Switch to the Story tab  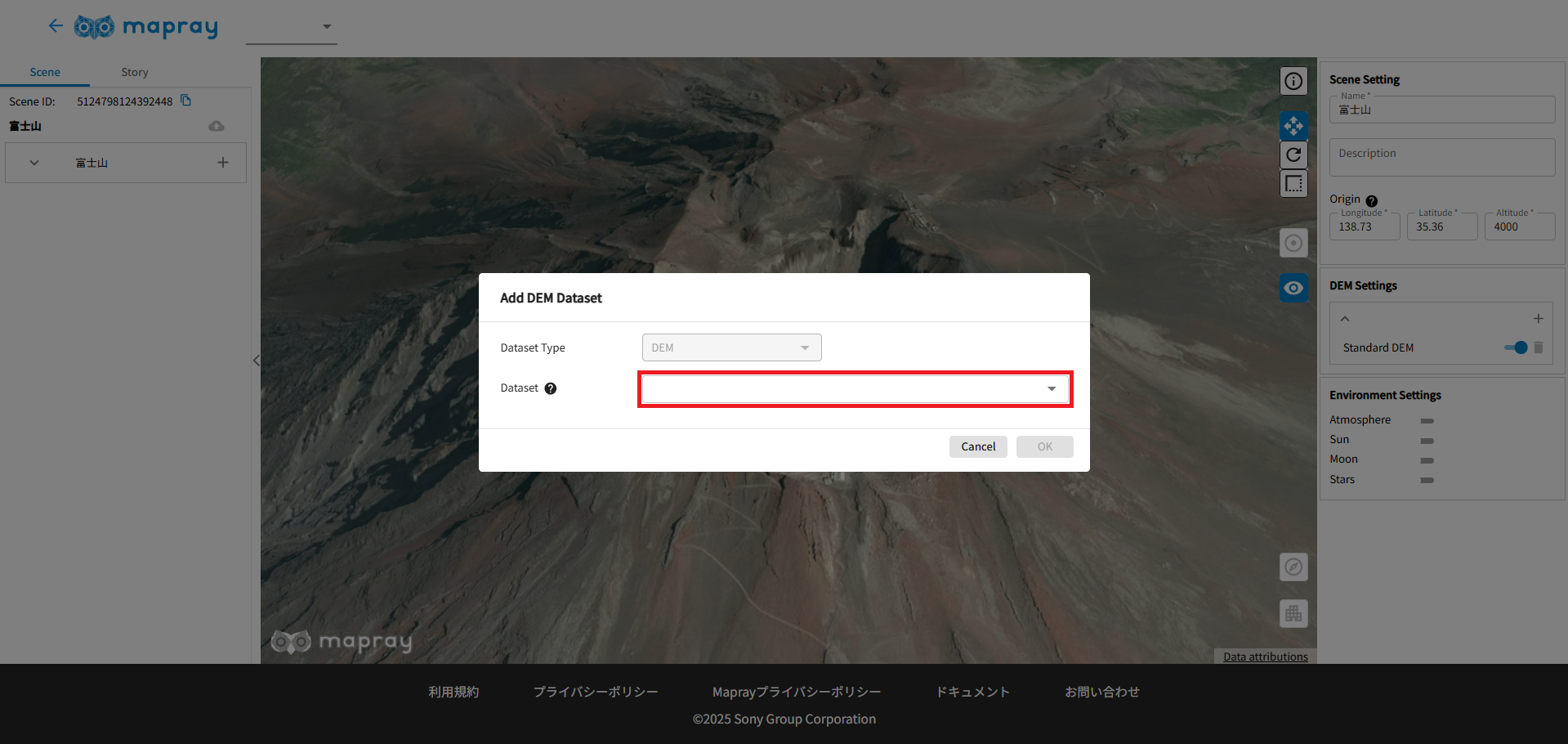pos(135,72)
